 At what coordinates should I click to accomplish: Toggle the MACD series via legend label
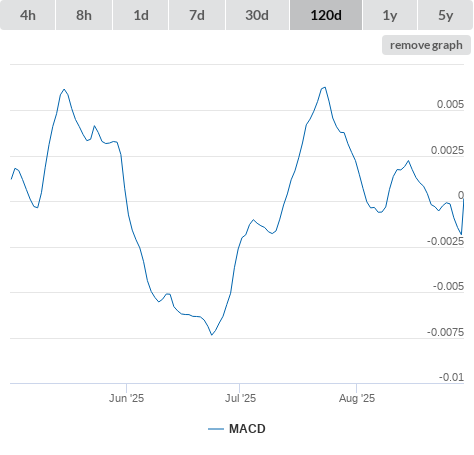(247, 429)
